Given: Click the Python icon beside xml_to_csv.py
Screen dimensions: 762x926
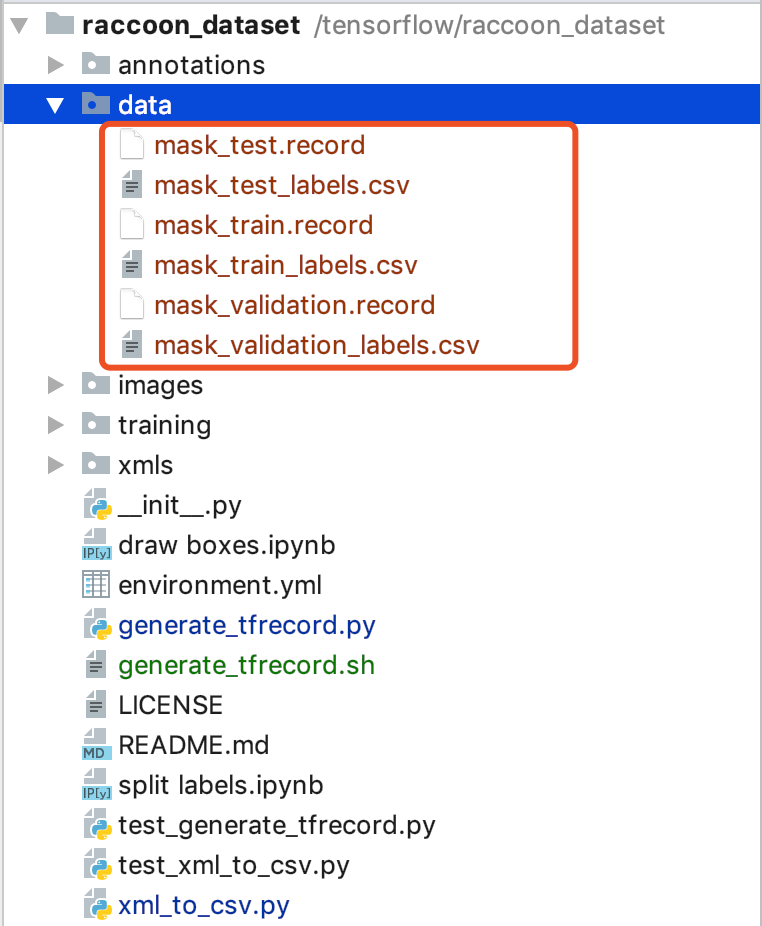Looking at the screenshot, I should click(97, 905).
